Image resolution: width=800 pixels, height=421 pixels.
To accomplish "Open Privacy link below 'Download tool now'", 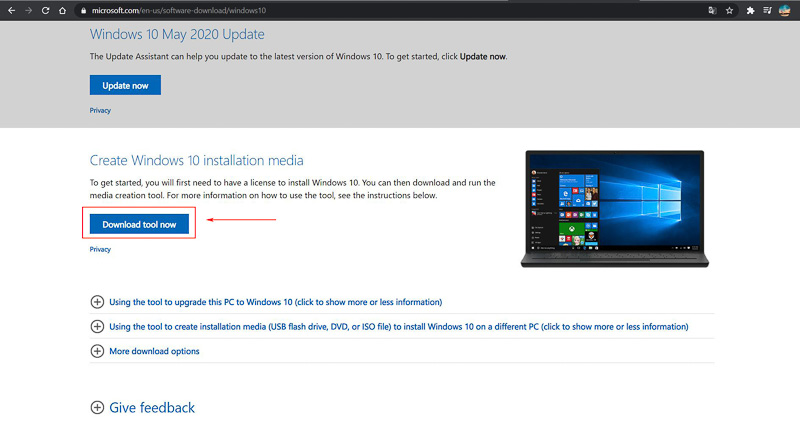I will [100, 250].
